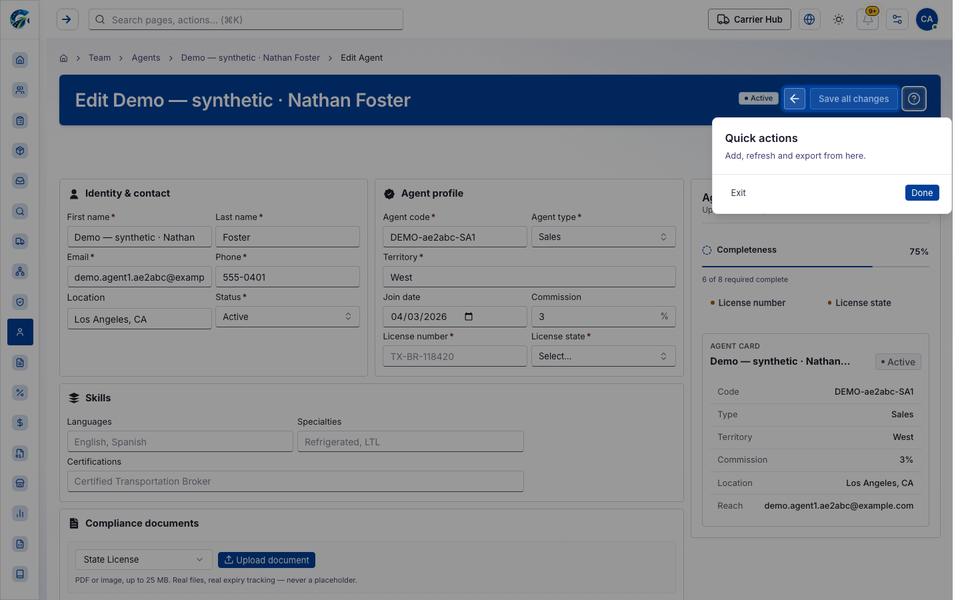The image size is (960, 600).
Task: Open the percent sign sidebar icon
Action: [x=20, y=392]
